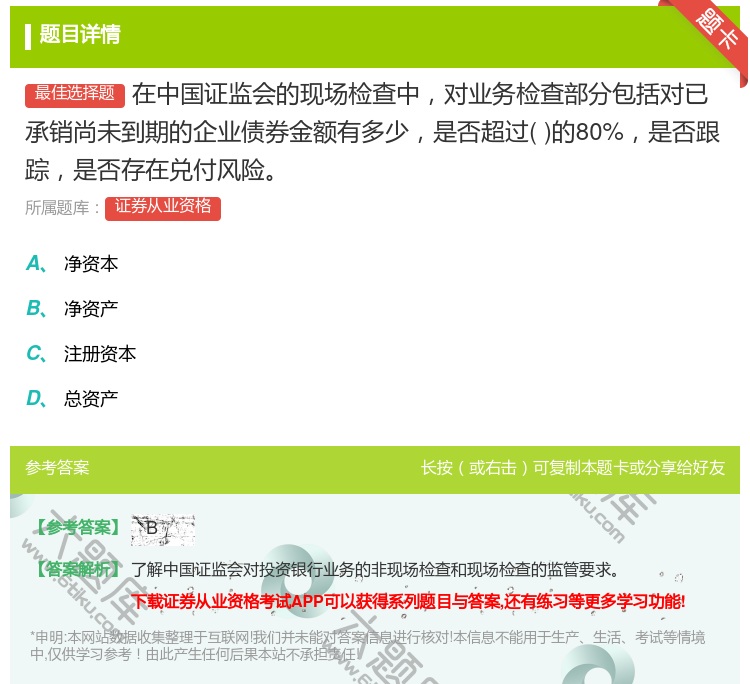Click the 所属题库 label

62,208
